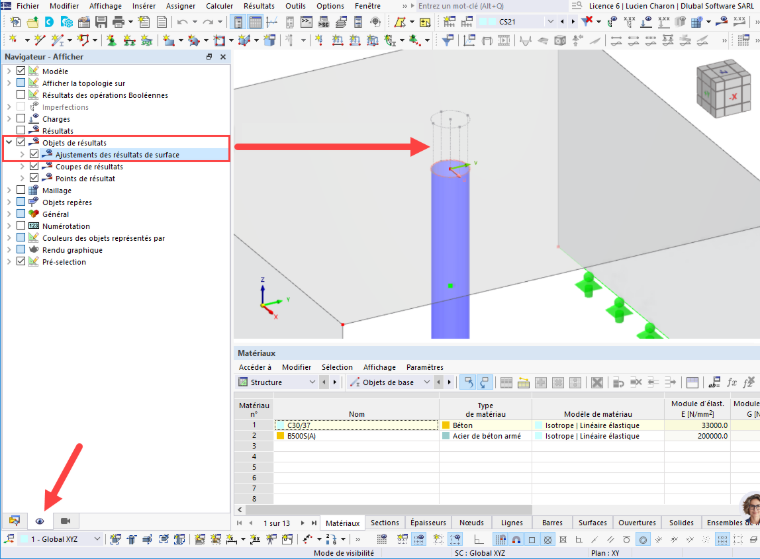Click the print icon in toolbar
Screen dimensions: 760x559
(x=118, y=22)
